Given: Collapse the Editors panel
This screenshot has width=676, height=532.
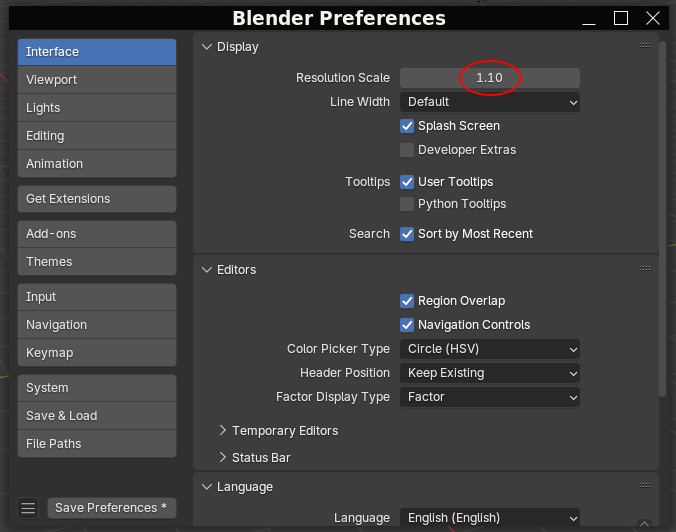Looking at the screenshot, I should pyautogui.click(x=207, y=270).
